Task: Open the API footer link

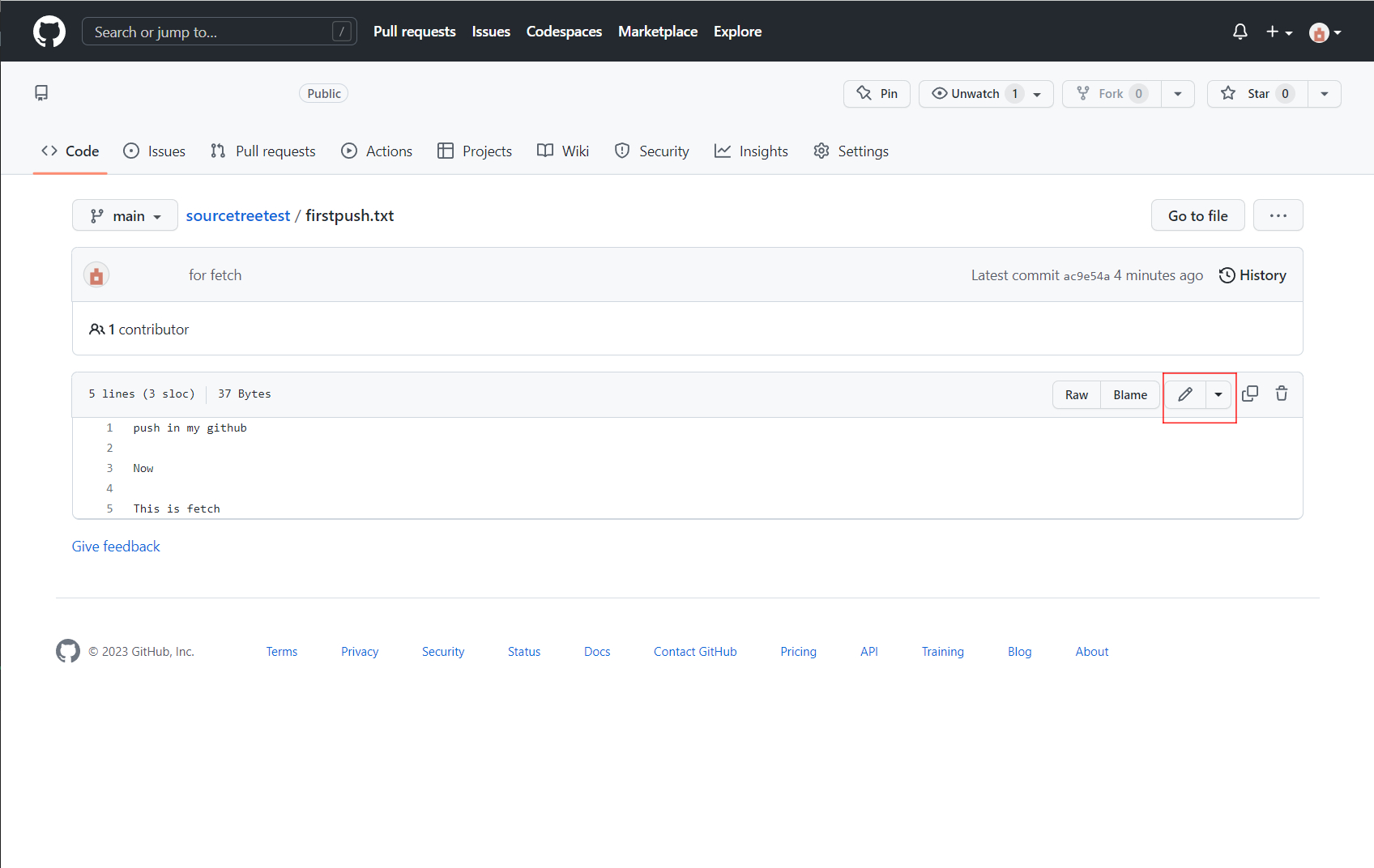Action: pyautogui.click(x=869, y=652)
